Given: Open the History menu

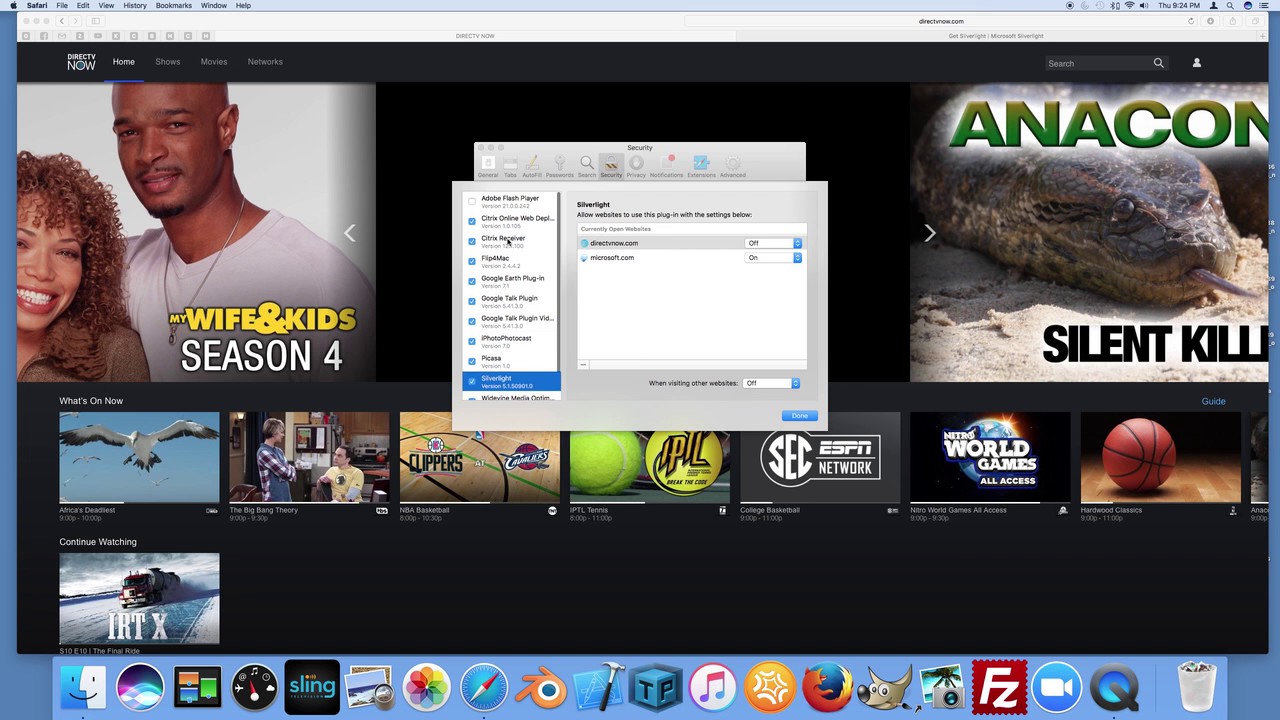Looking at the screenshot, I should [135, 6].
